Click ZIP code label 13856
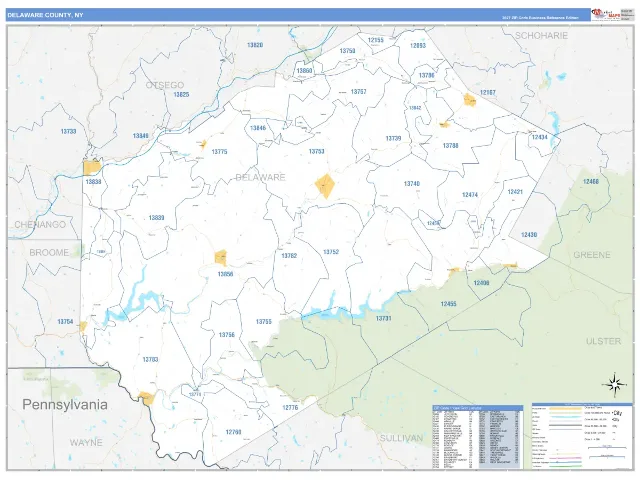Screen dimensions: 640x480 tap(225, 274)
